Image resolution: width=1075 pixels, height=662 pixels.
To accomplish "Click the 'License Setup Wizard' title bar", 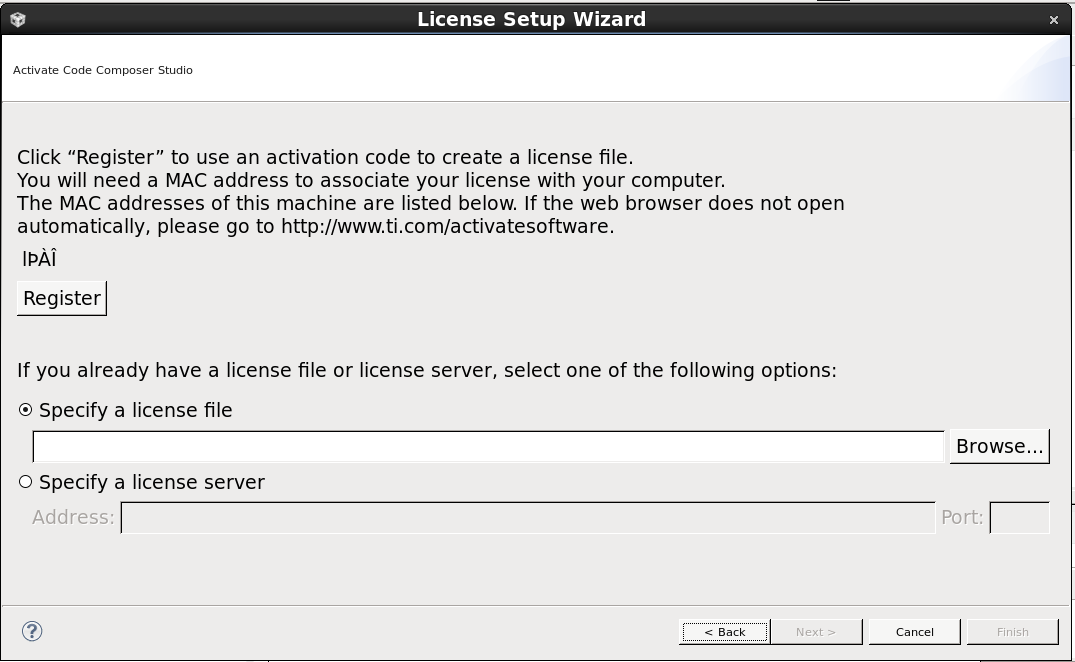I will tap(531, 19).
